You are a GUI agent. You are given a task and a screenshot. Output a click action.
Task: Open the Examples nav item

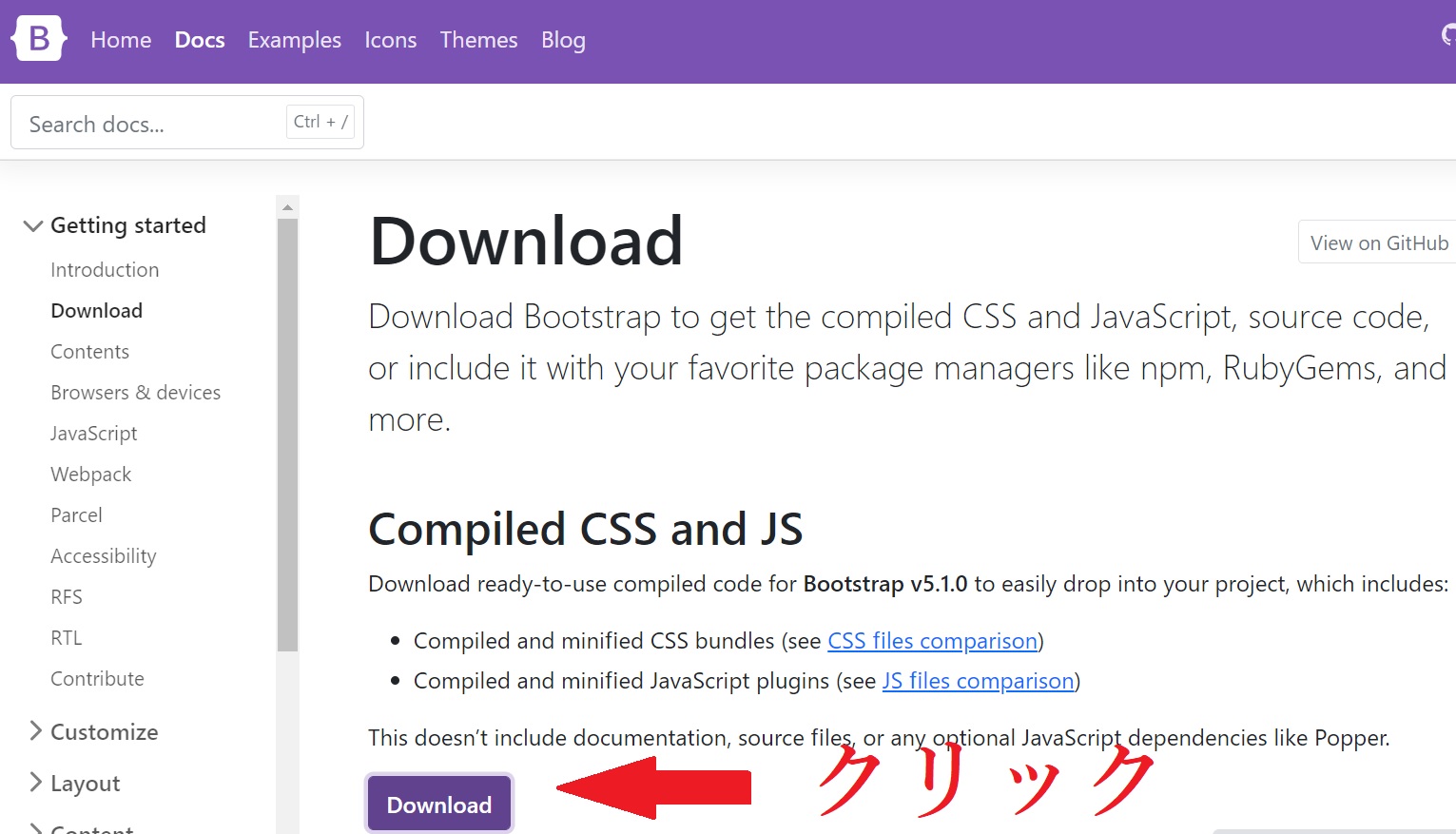click(295, 40)
